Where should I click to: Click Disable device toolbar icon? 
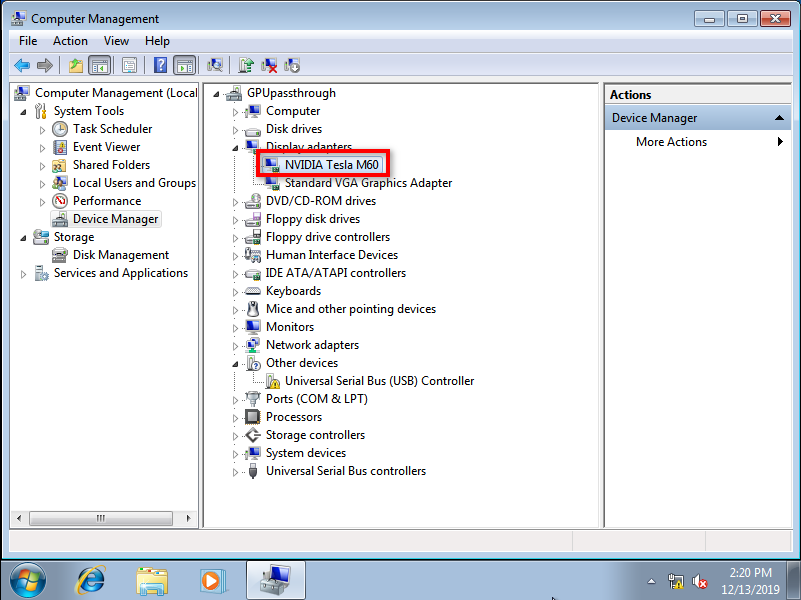[292, 65]
